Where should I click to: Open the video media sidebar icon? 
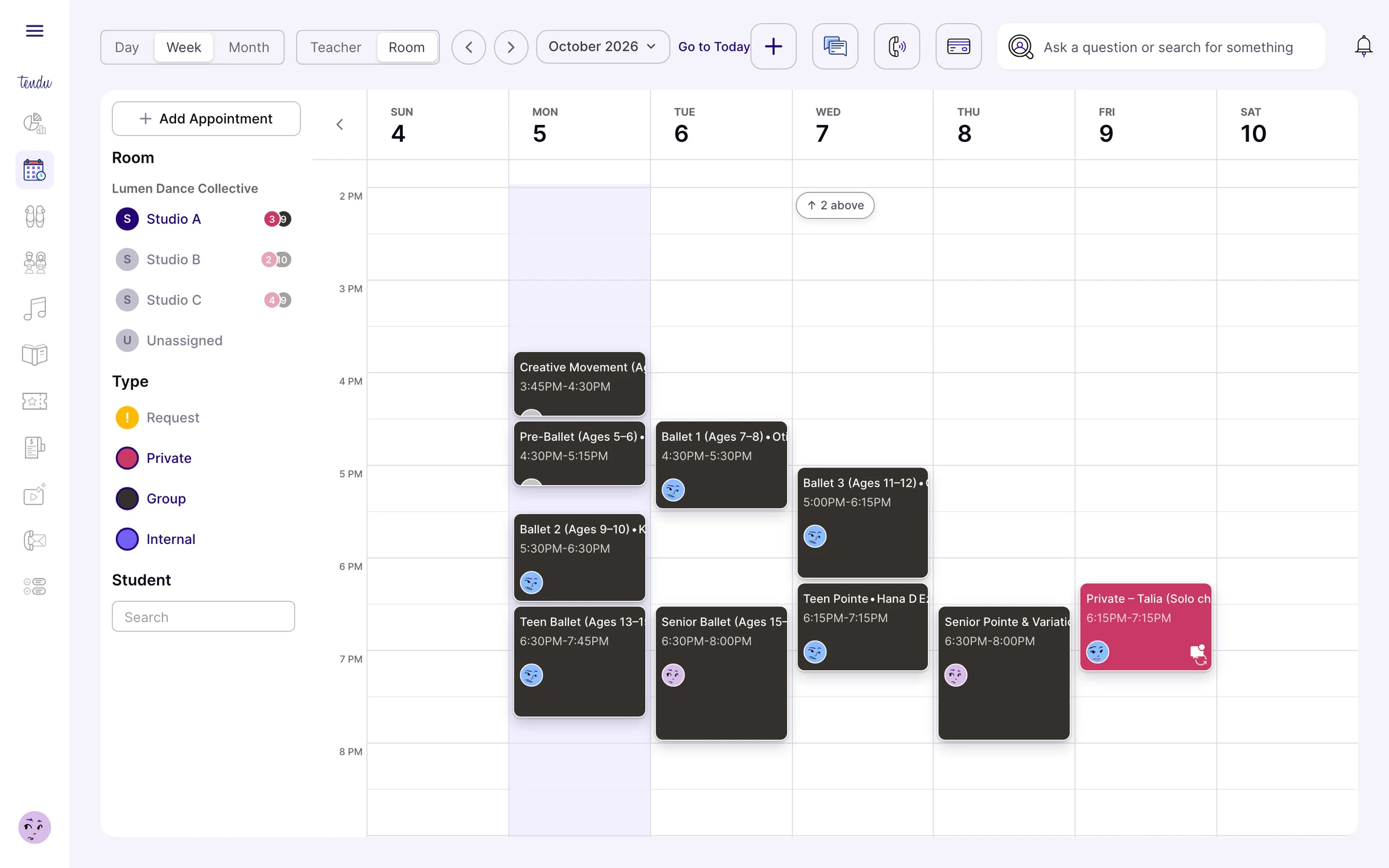pos(35,494)
